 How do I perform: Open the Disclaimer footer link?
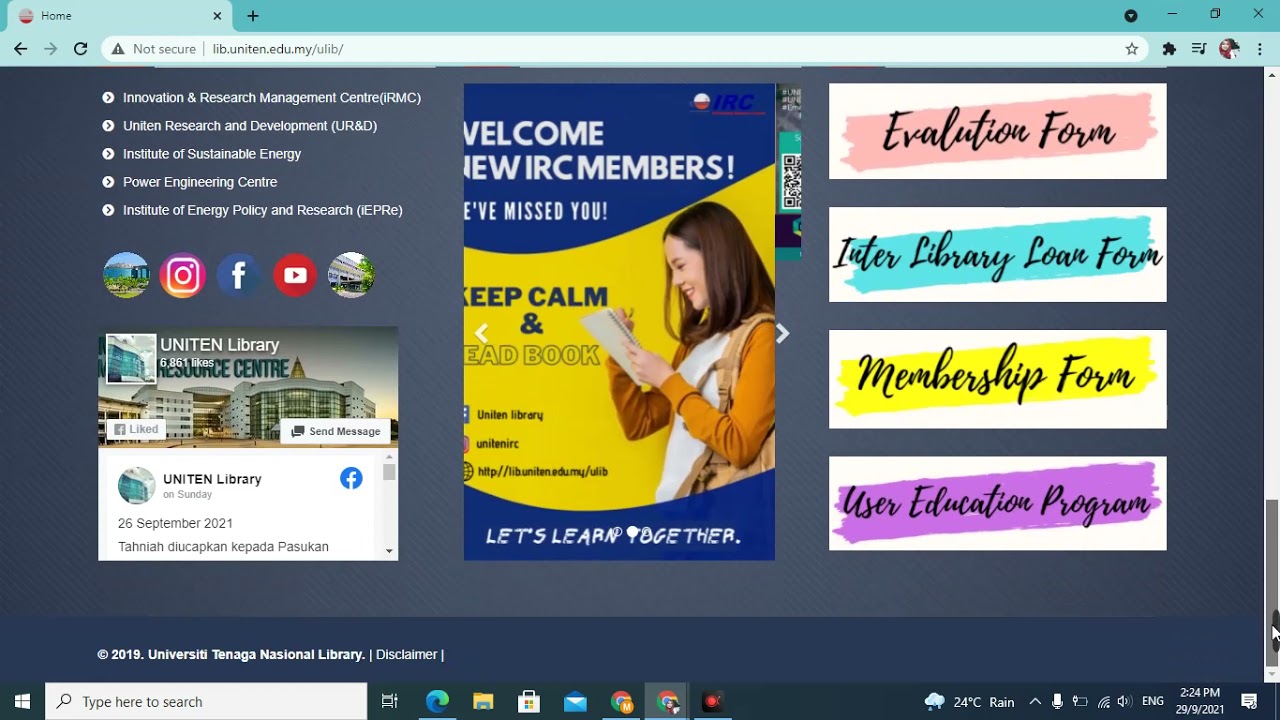pyautogui.click(x=407, y=654)
